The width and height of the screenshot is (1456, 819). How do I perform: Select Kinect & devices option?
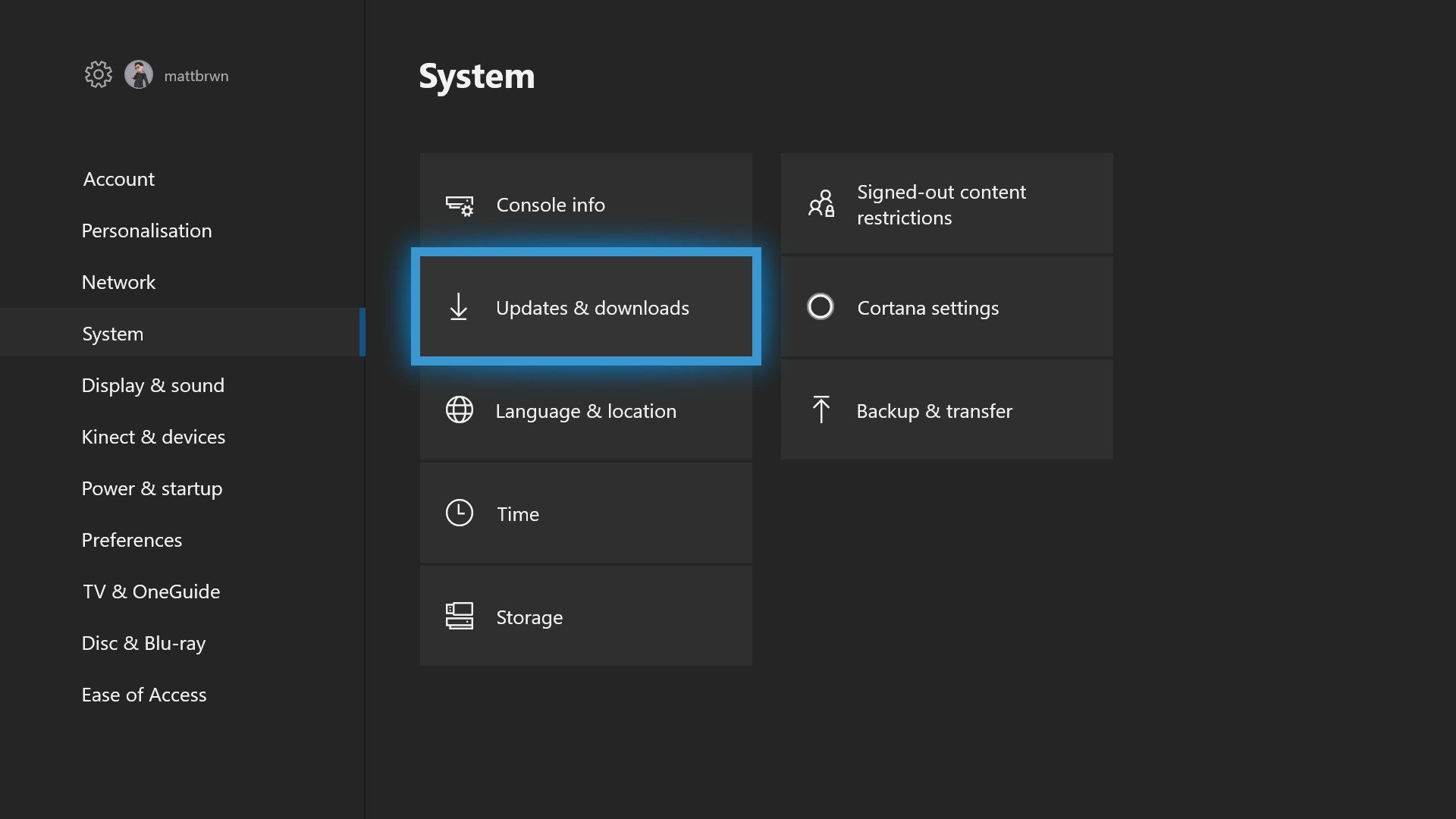153,436
